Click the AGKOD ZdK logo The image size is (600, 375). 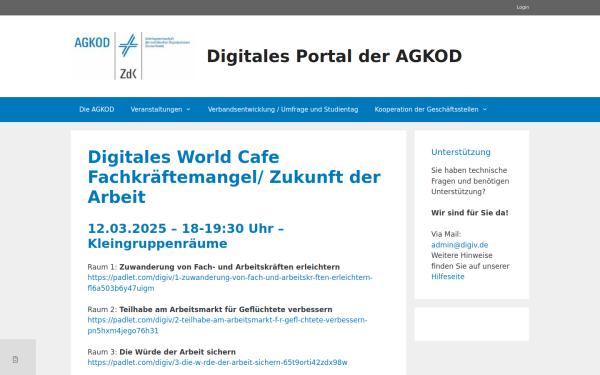[x=133, y=56]
